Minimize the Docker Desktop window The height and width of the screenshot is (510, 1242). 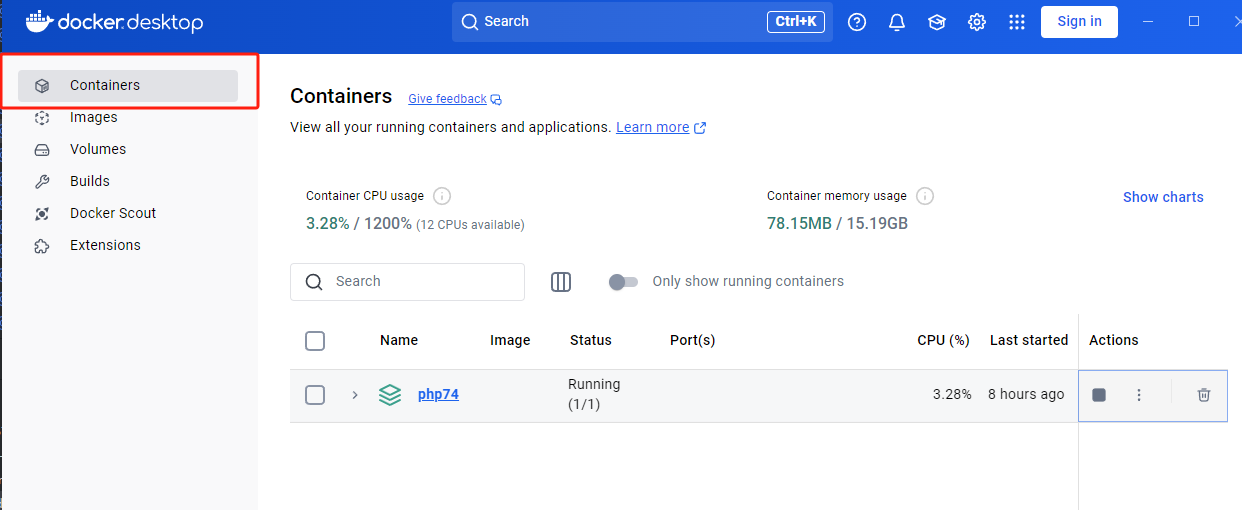click(1147, 21)
